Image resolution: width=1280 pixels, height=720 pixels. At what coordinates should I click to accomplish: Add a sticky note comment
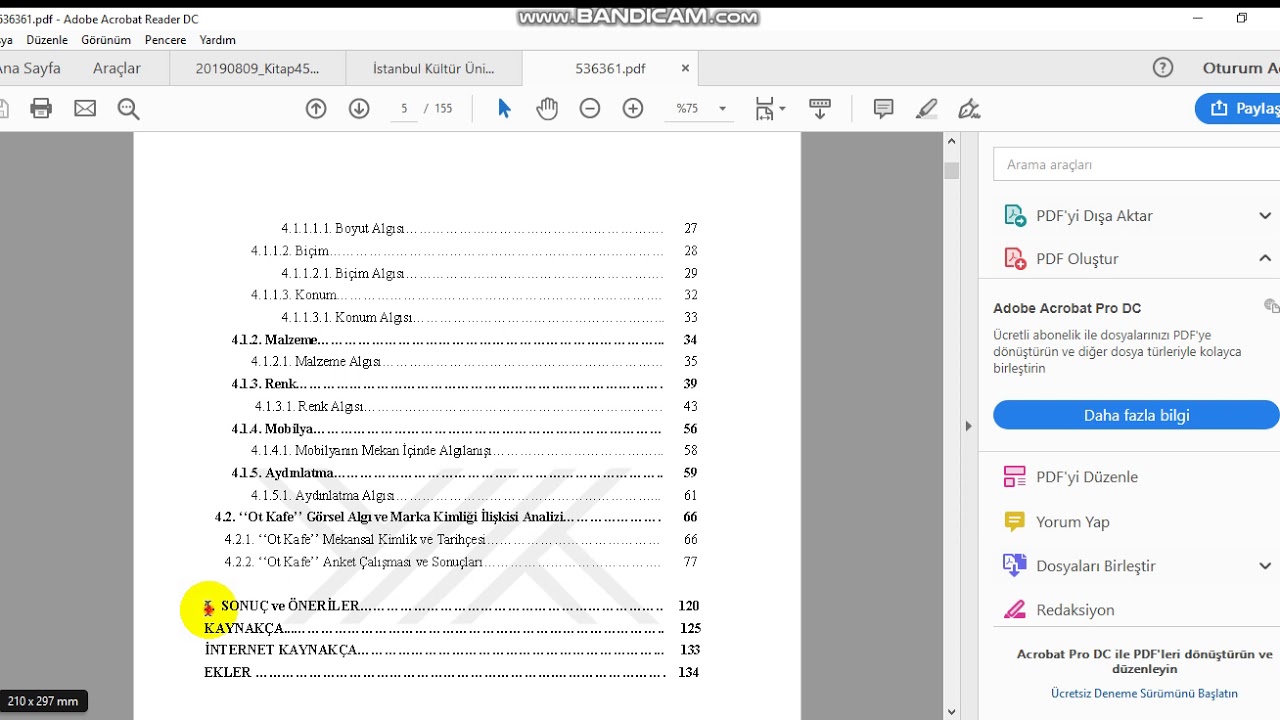883,108
